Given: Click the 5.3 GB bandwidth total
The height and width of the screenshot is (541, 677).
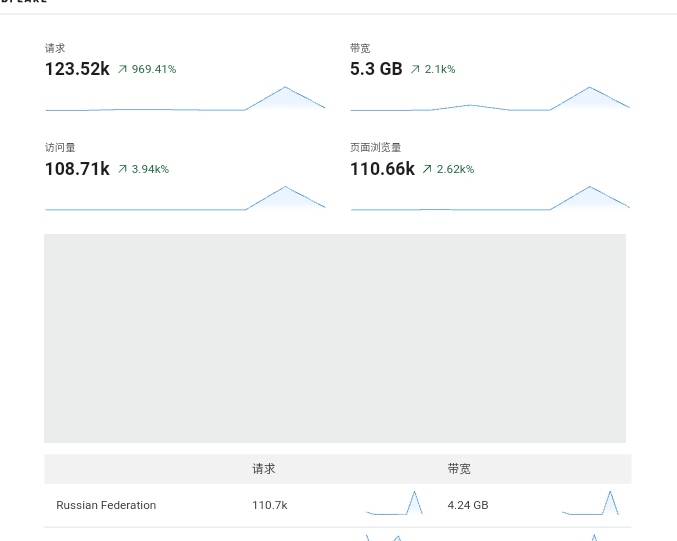Looking at the screenshot, I should tap(376, 69).
